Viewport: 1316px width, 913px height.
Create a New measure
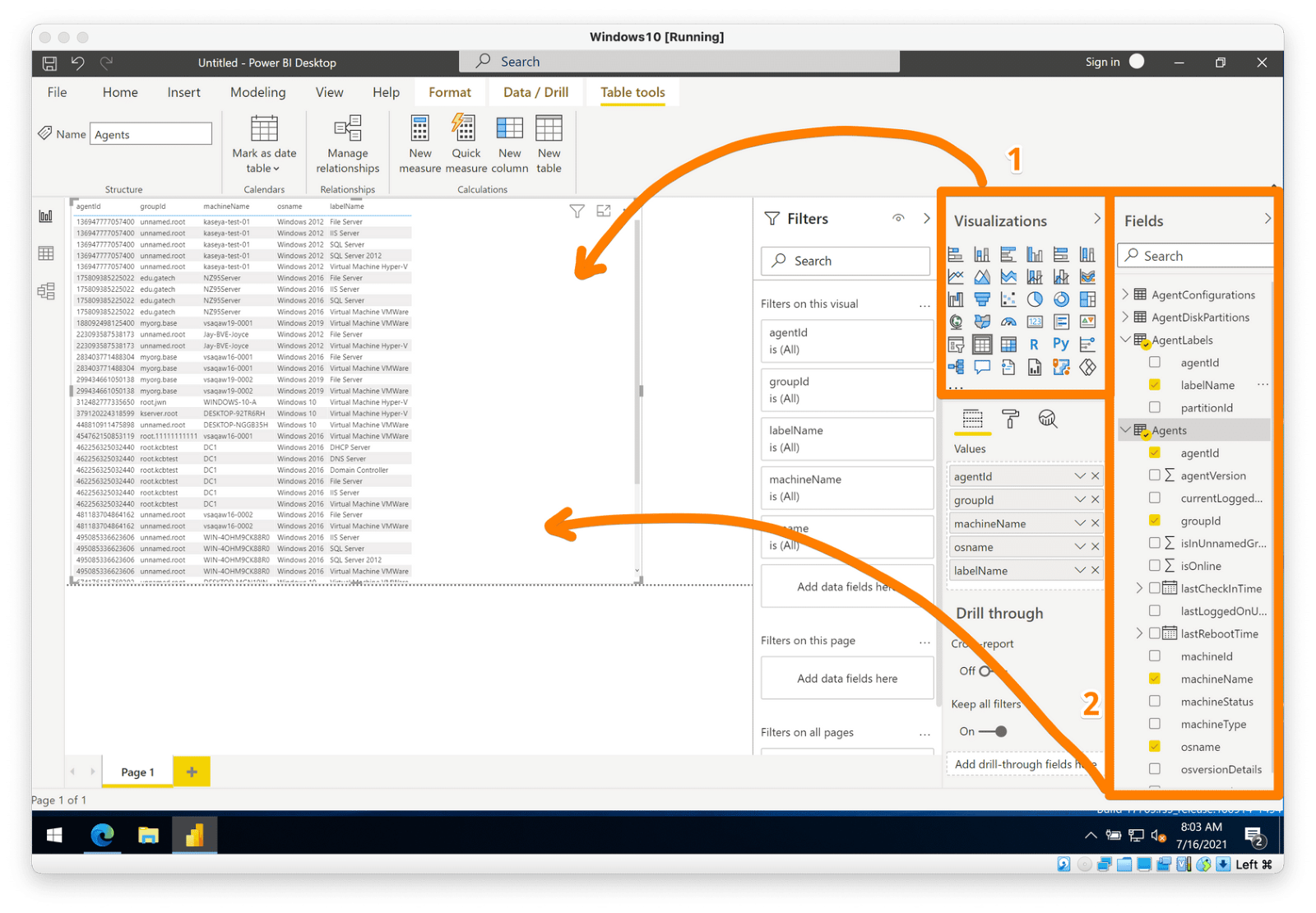(420, 145)
